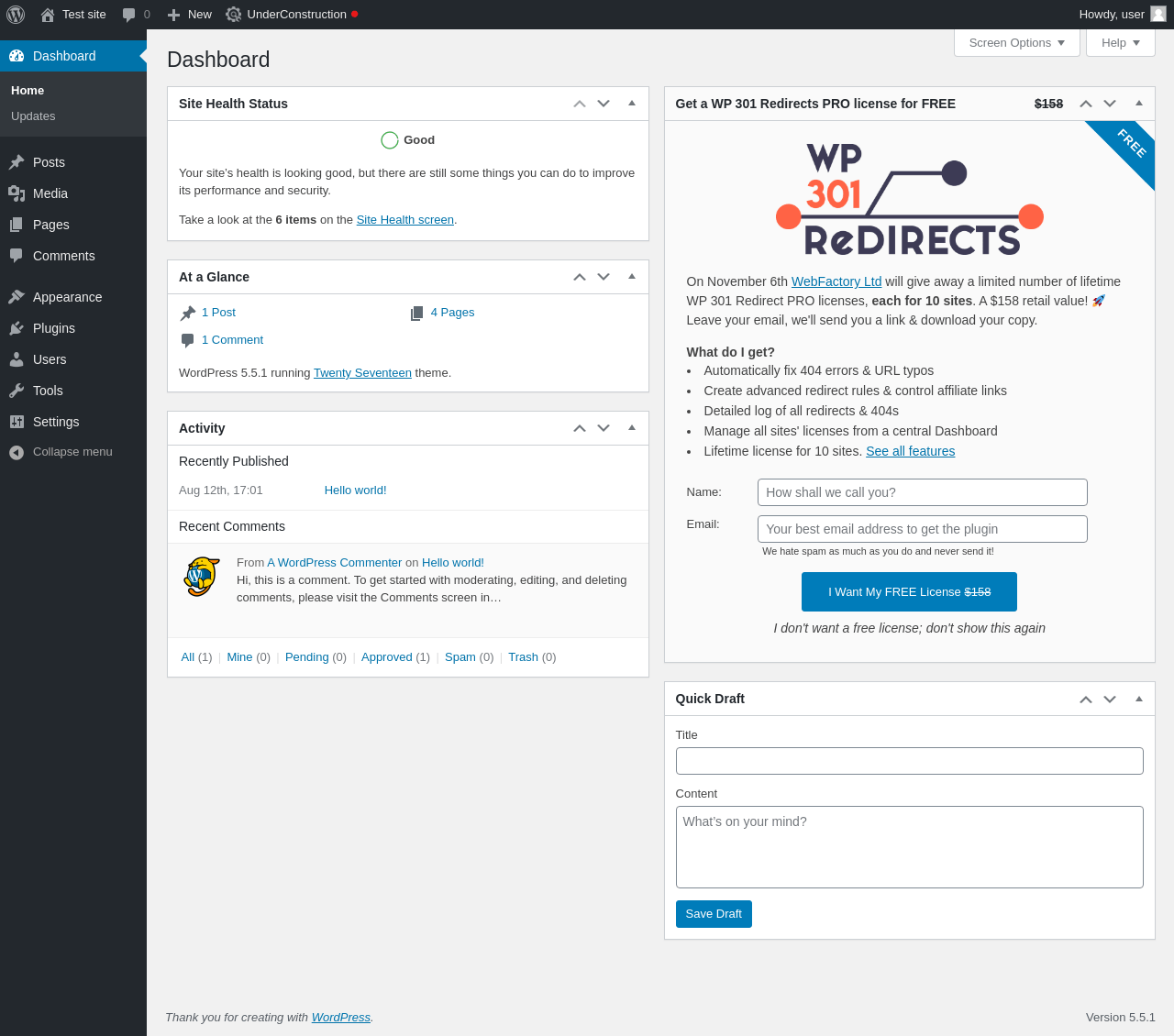Open the Screen Options dropdown

(x=1017, y=43)
